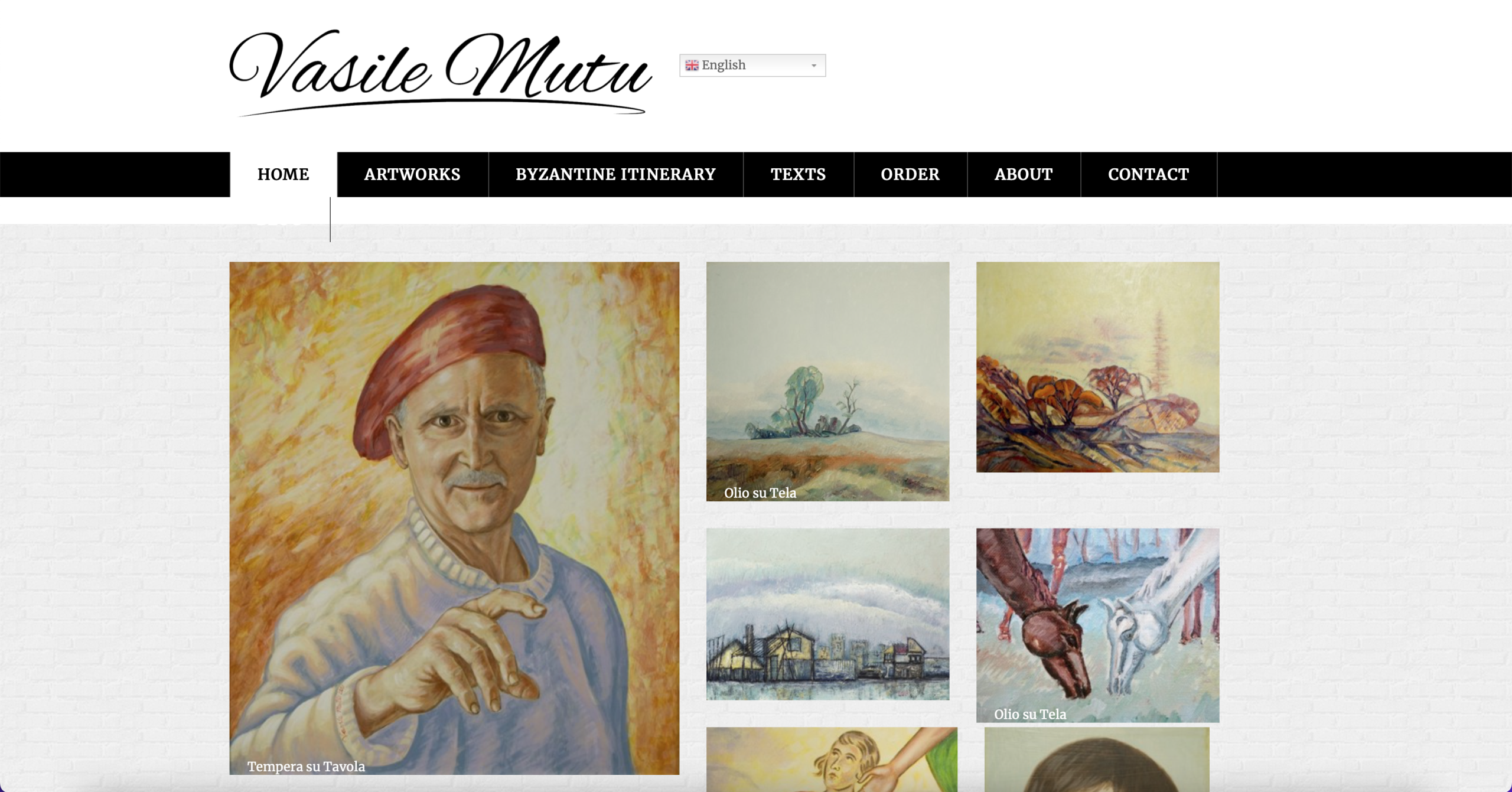Click the Vasile Mutu signature logo
Viewport: 1512px width, 792px height.
point(440,72)
